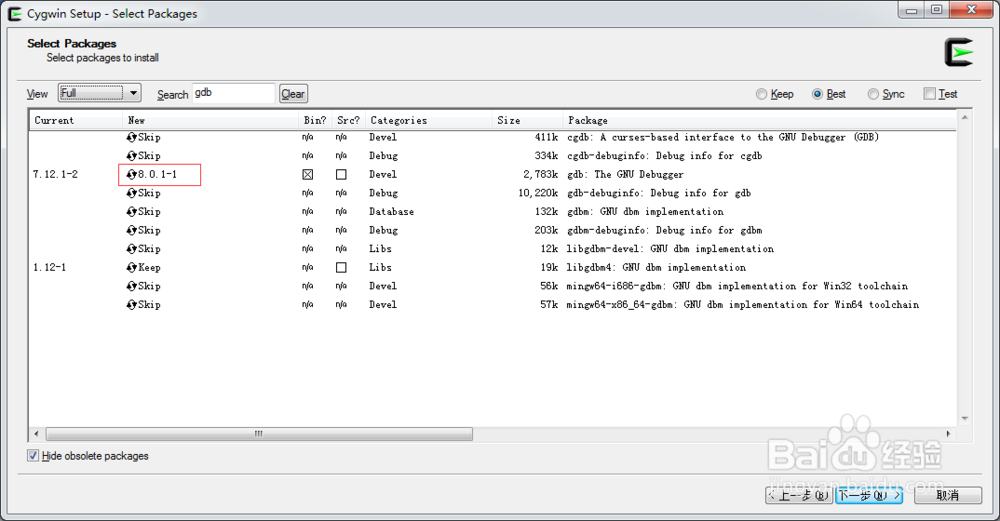The width and height of the screenshot is (1000, 521).
Task: Toggle Src checkbox for libgdbm4 package
Action: coord(341,267)
